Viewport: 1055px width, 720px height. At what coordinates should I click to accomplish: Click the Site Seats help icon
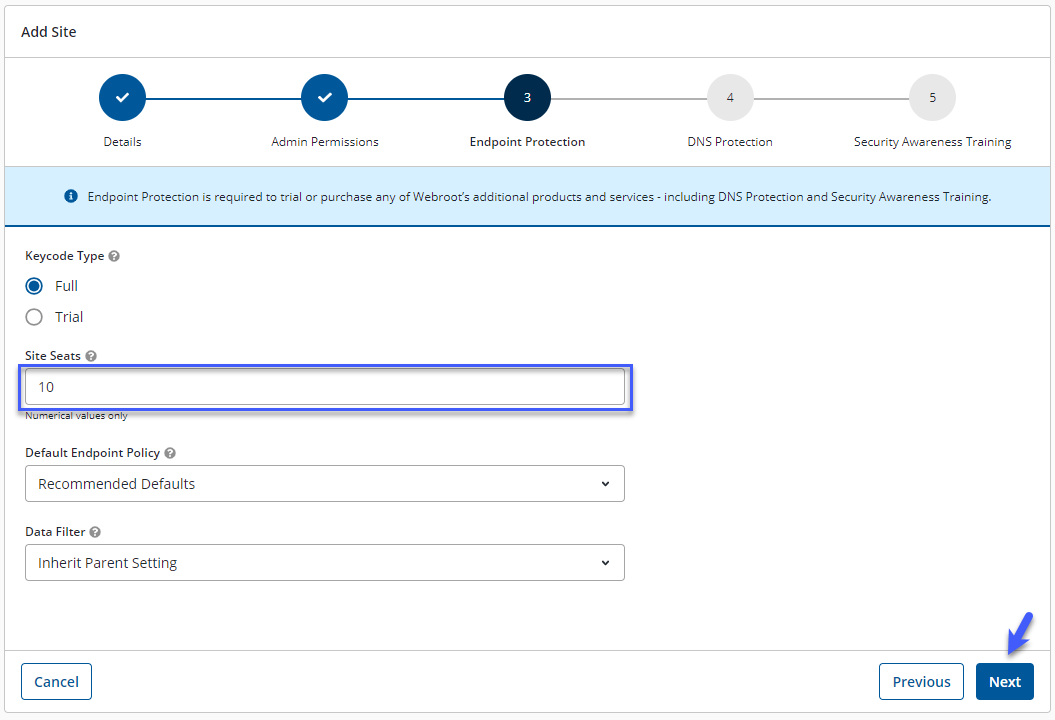pos(91,356)
